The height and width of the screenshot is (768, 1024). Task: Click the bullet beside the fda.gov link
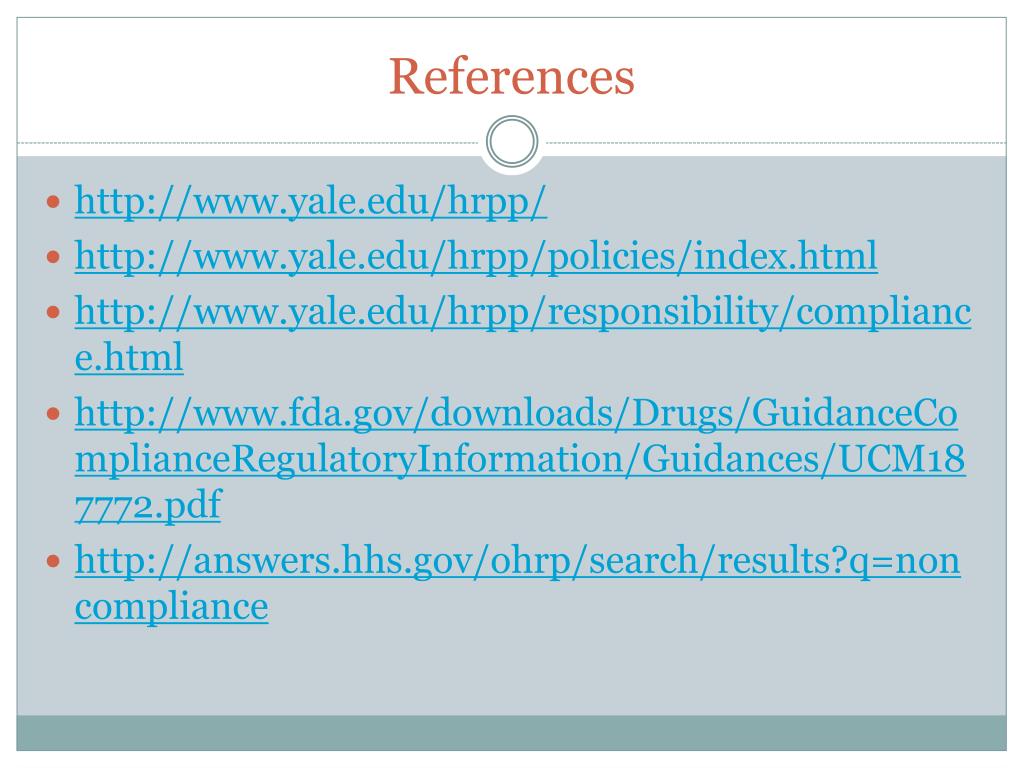54,414
